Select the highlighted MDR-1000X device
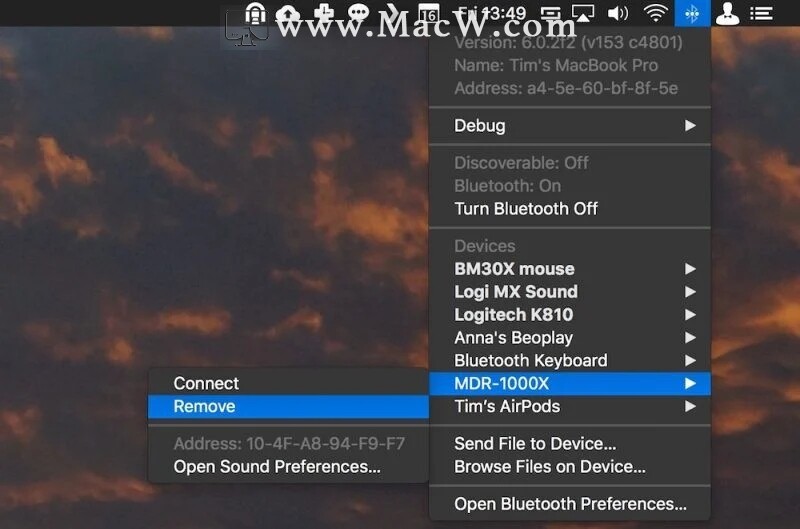This screenshot has height=529, width=800. pos(570,384)
